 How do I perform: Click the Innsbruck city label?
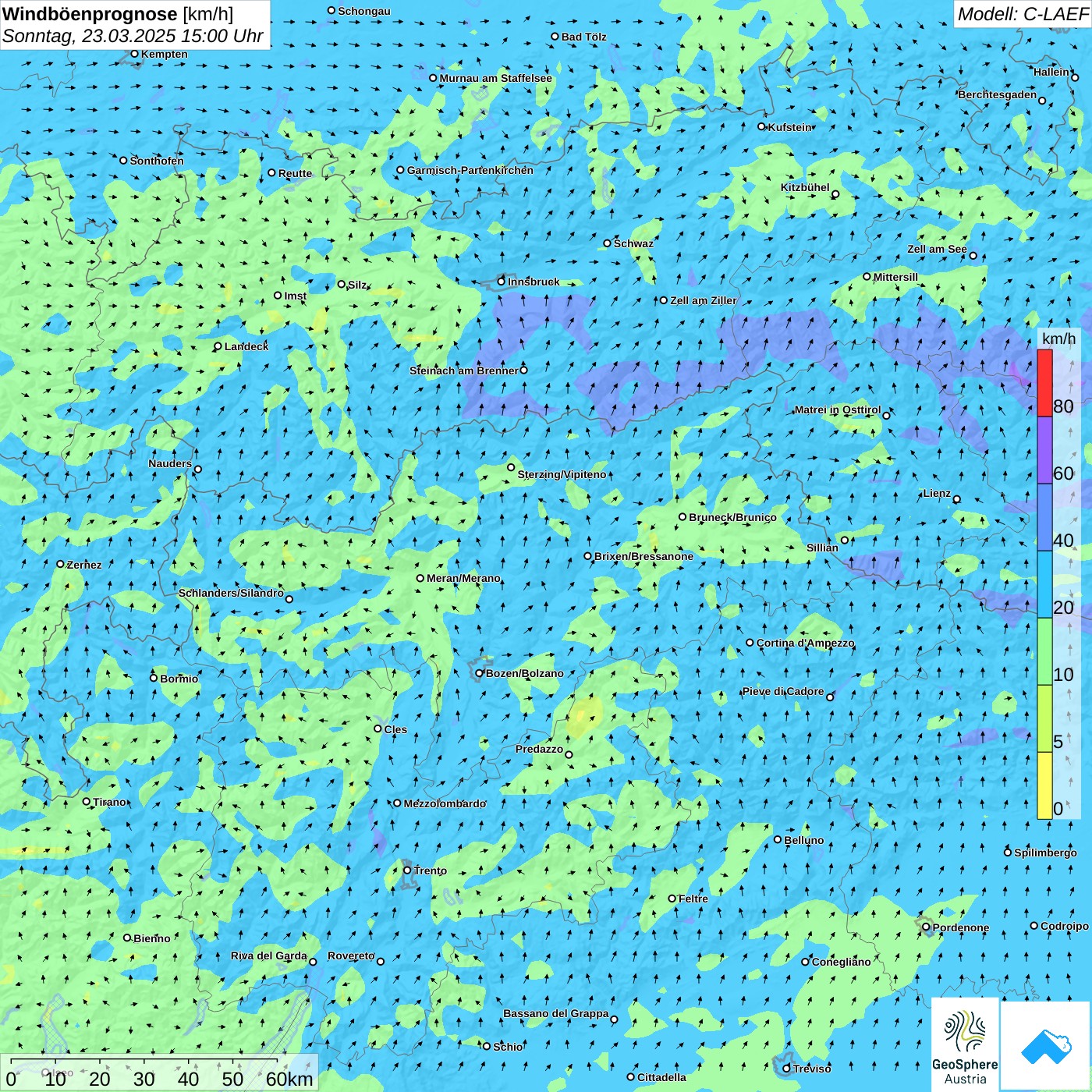[x=534, y=282]
